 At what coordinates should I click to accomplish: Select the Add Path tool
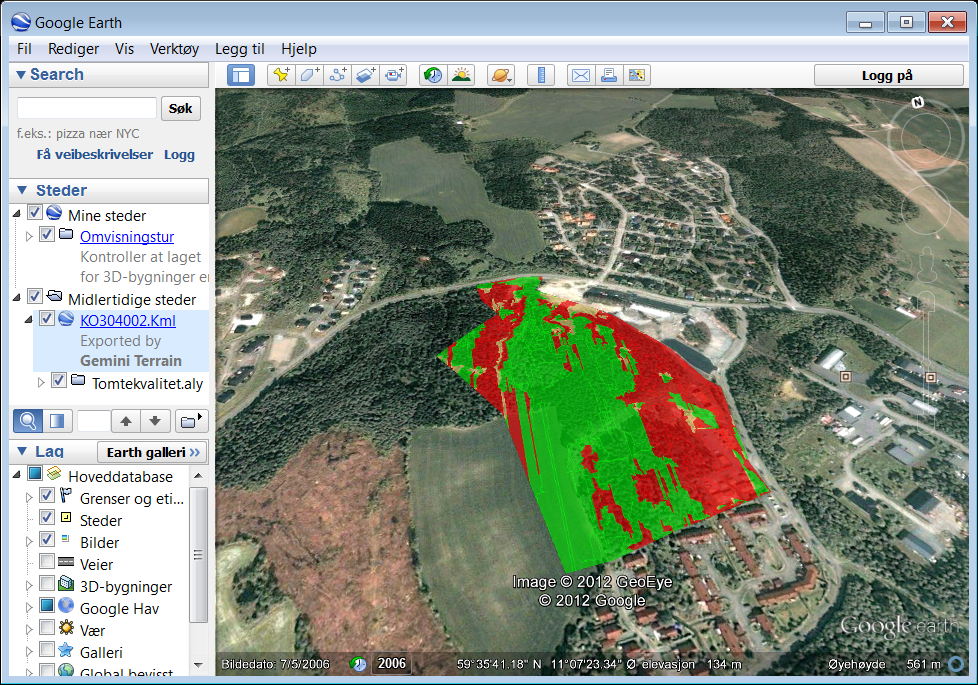(338, 75)
